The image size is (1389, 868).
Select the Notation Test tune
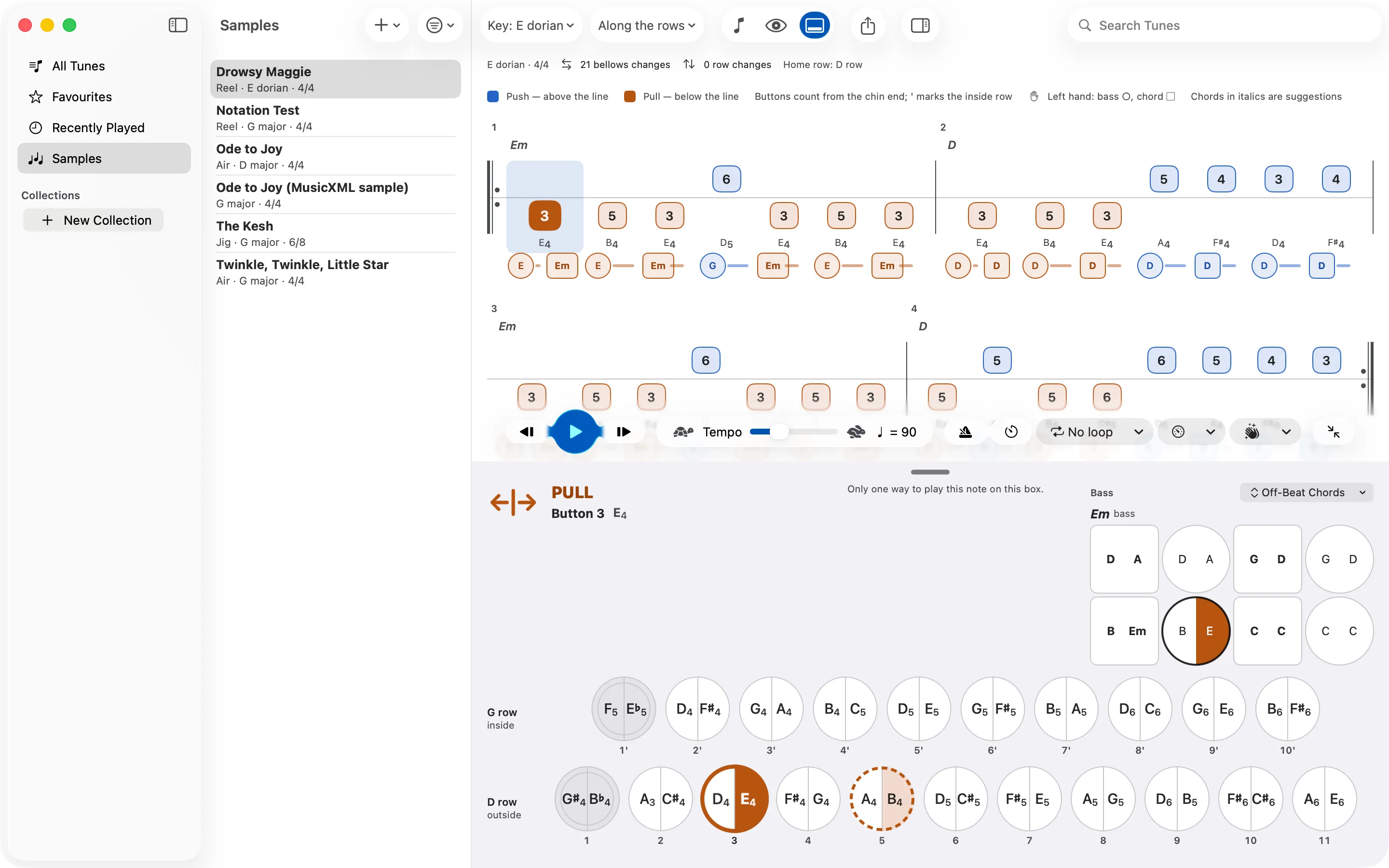[x=336, y=118]
